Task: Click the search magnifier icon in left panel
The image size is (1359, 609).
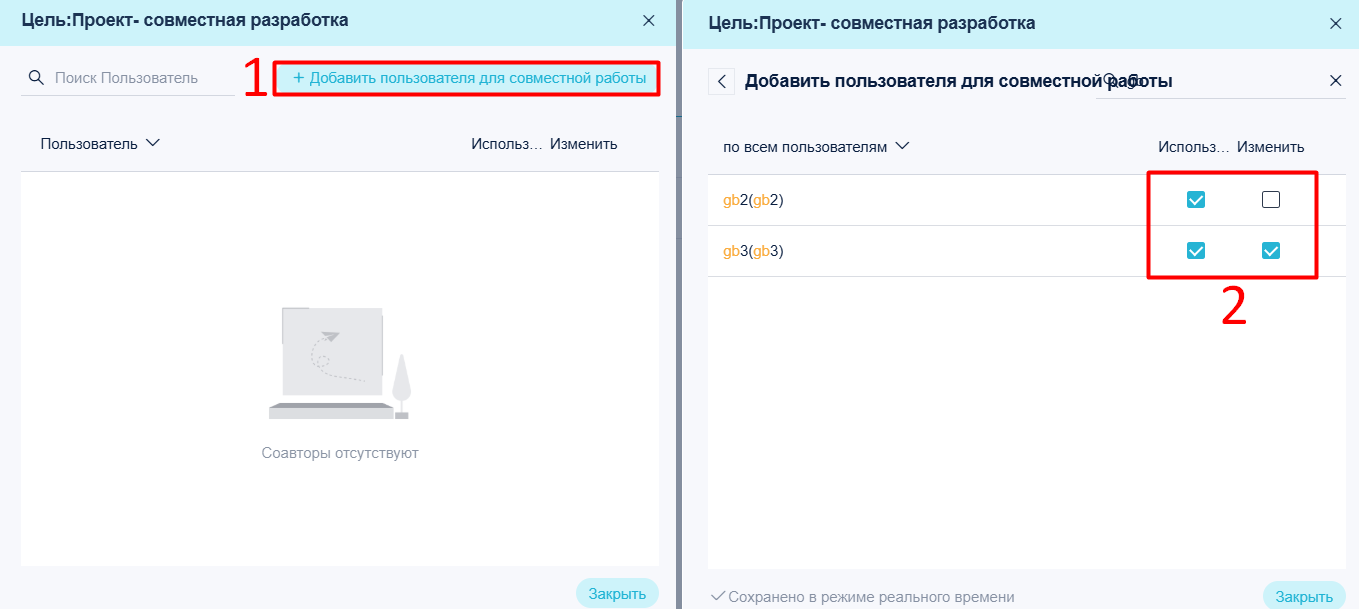Action: click(x=36, y=78)
